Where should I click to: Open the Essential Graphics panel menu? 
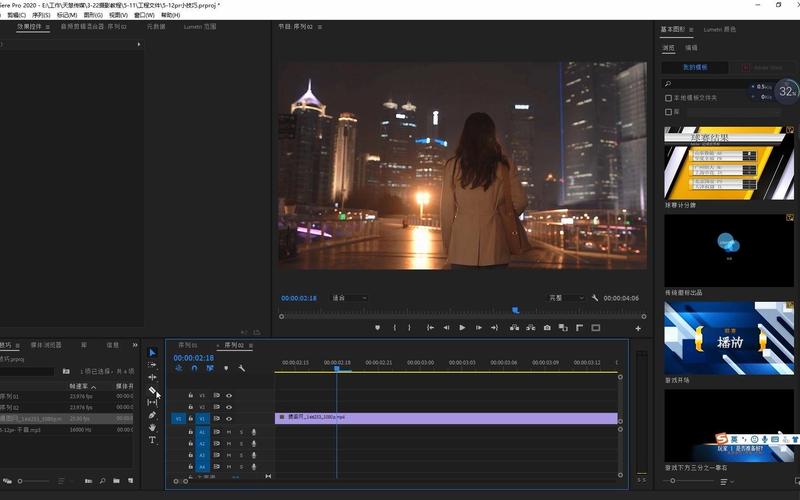[691, 30]
